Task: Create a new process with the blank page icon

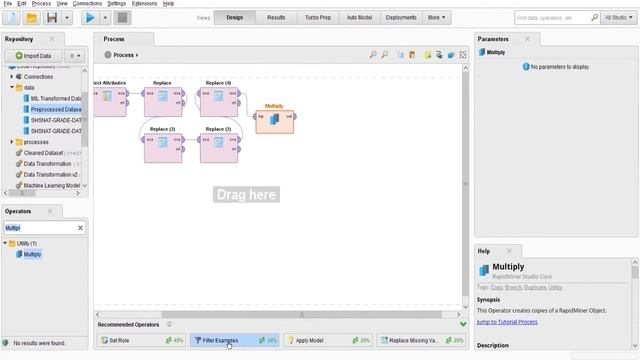Action: click(x=12, y=18)
